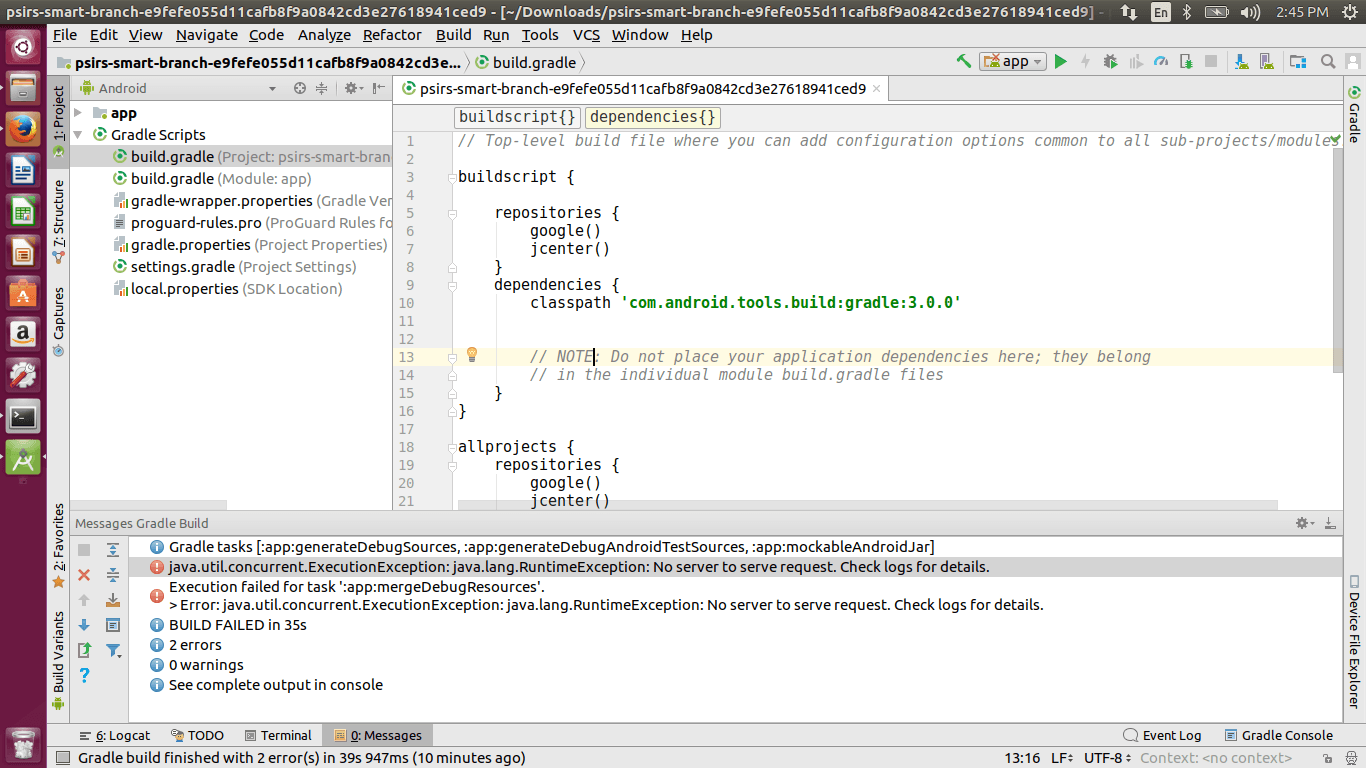1366x768 pixels.
Task: Open the TODO tool window button
Action: [x=197, y=735]
